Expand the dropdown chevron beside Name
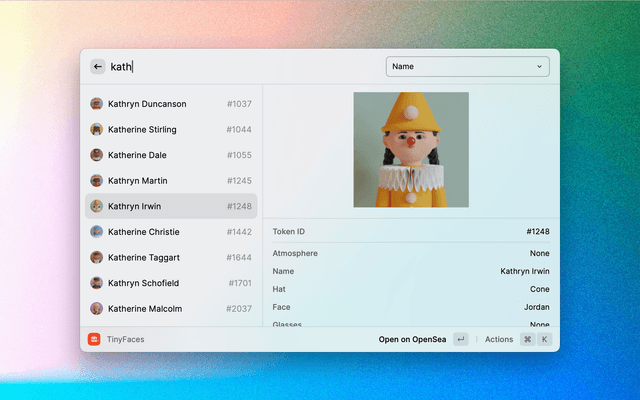The height and width of the screenshot is (400, 640). (x=540, y=67)
